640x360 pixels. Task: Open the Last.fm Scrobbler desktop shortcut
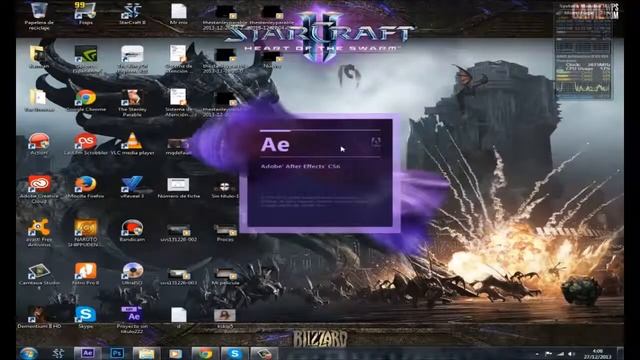[85, 144]
